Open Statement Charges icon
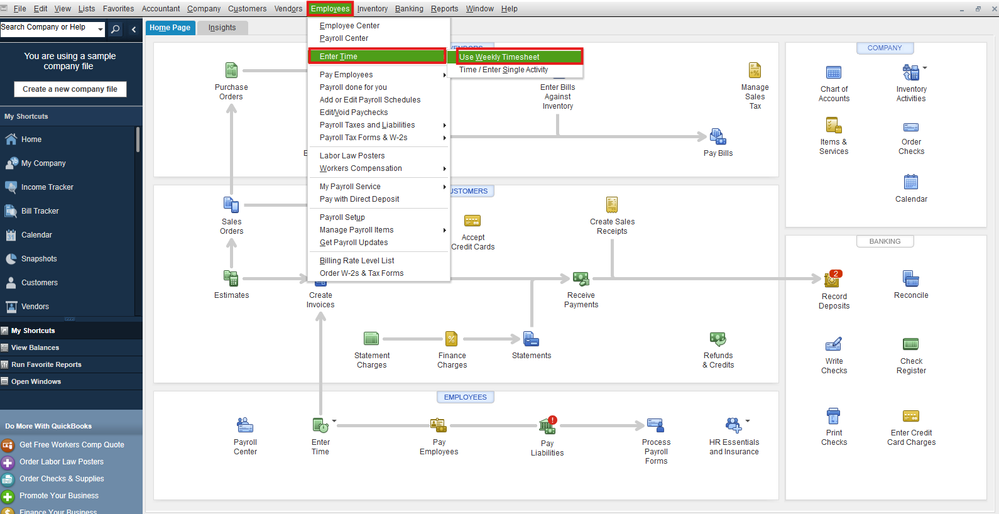The width and height of the screenshot is (999, 514). pyautogui.click(x=371, y=338)
